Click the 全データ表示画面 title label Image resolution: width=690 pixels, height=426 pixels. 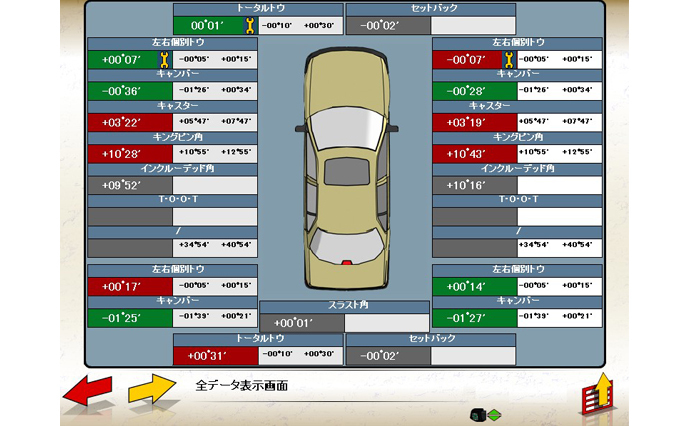tap(241, 385)
